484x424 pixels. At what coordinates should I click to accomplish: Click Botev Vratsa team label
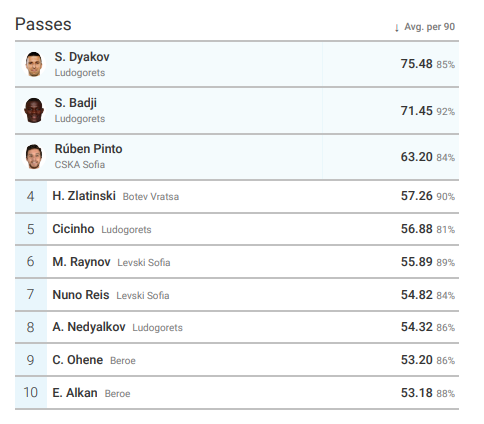click(x=151, y=197)
